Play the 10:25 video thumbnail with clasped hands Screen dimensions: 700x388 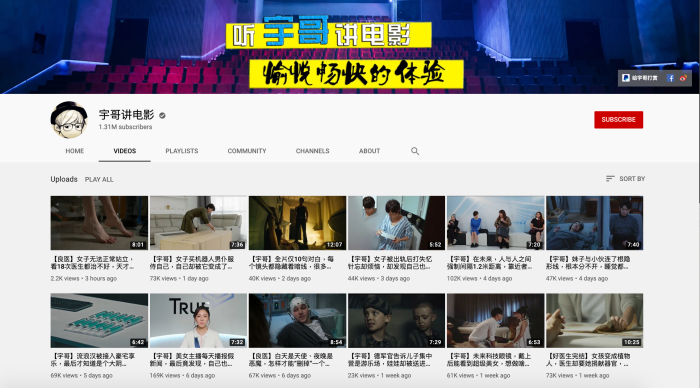(x=595, y=320)
